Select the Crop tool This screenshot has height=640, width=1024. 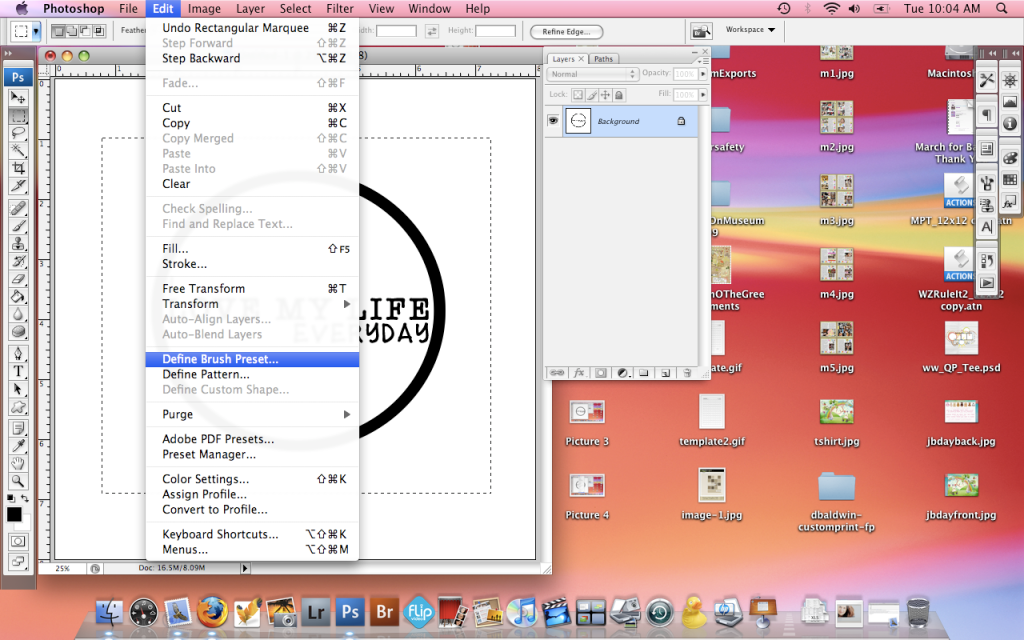pyautogui.click(x=18, y=168)
